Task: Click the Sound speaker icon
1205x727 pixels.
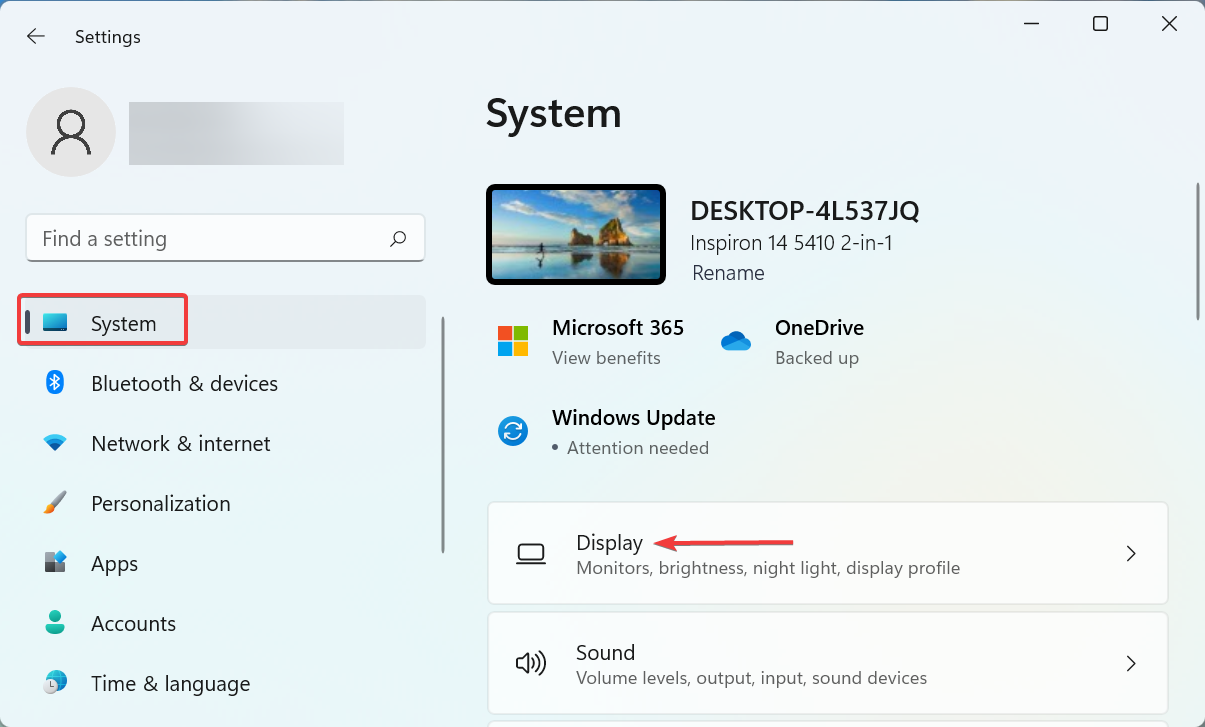Action: click(530, 663)
